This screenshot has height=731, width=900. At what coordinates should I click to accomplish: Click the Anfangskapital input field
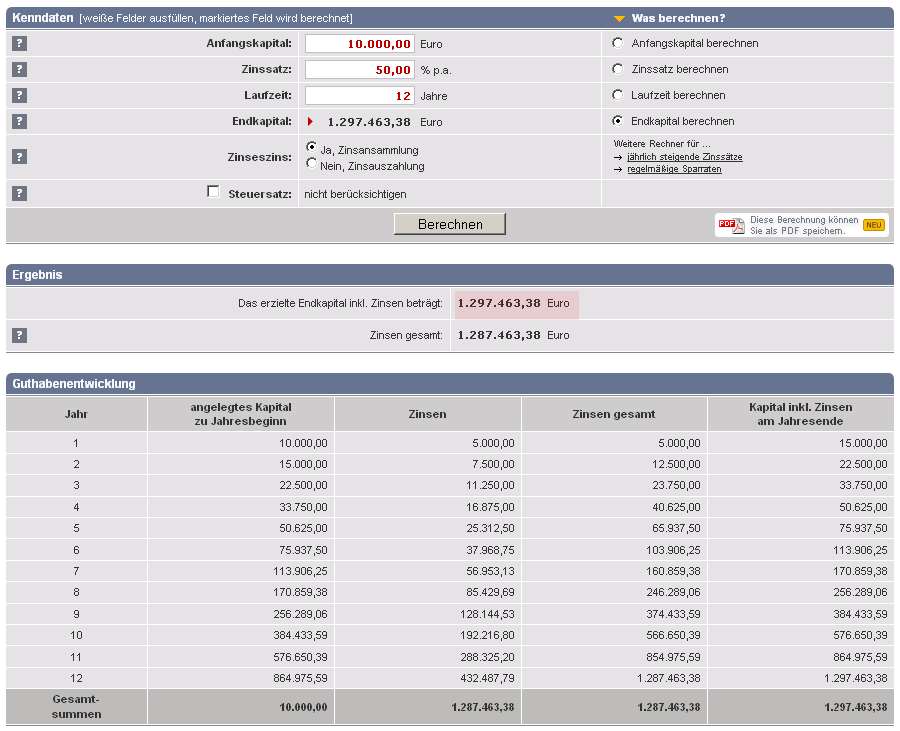pos(359,43)
